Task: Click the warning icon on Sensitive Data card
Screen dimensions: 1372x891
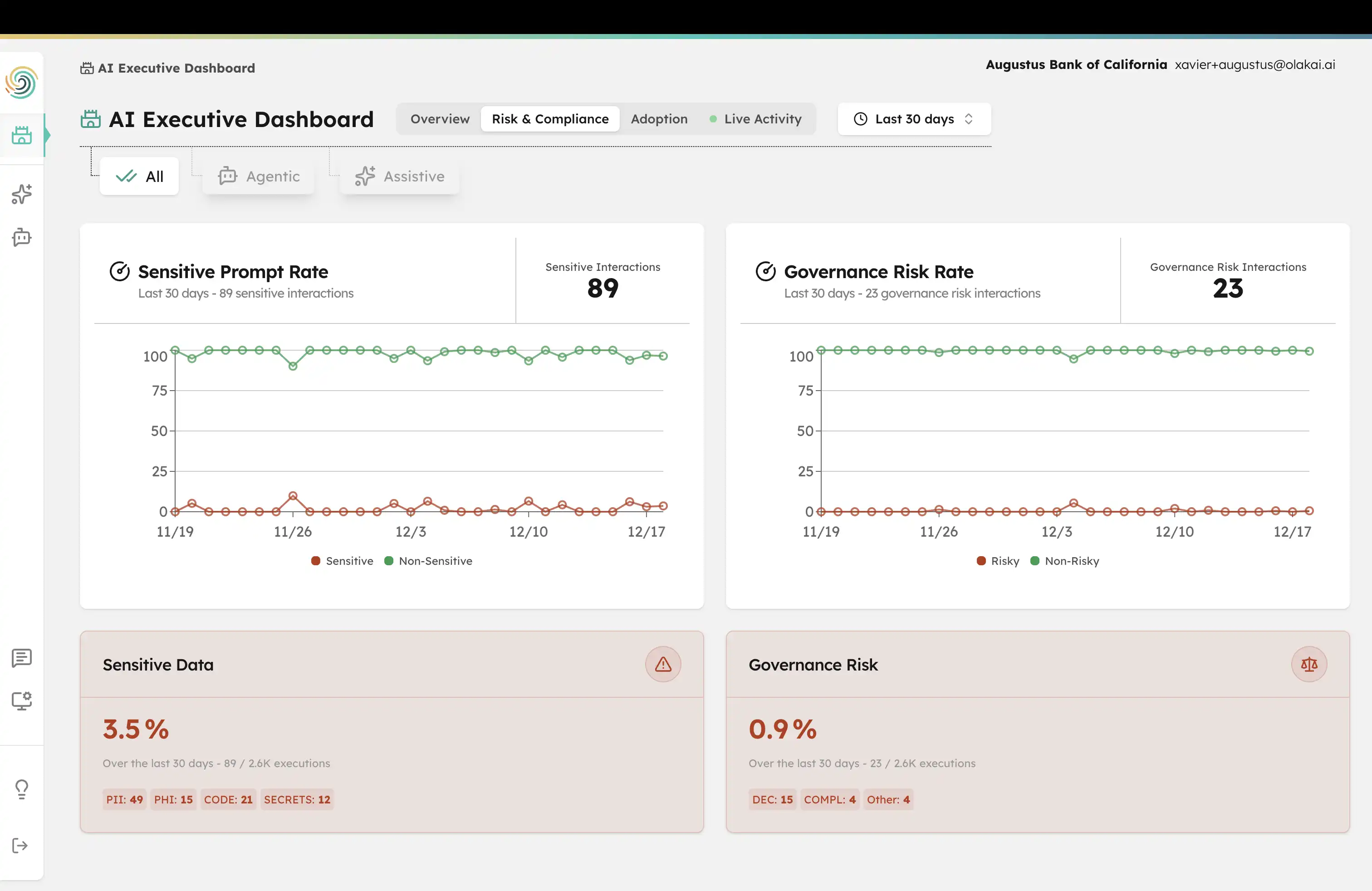Action: [663, 664]
